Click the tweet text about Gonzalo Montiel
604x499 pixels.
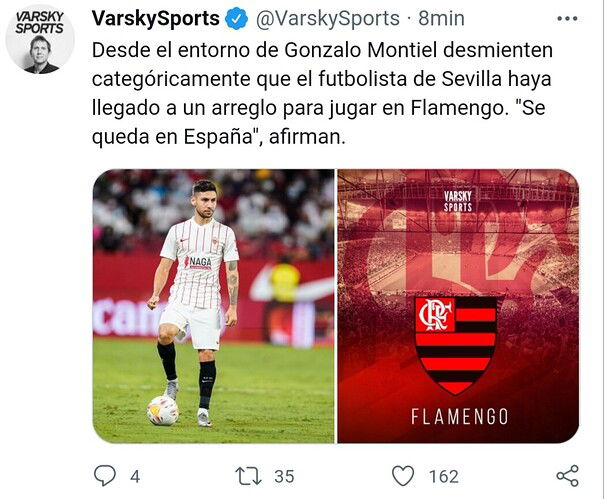tap(322, 94)
